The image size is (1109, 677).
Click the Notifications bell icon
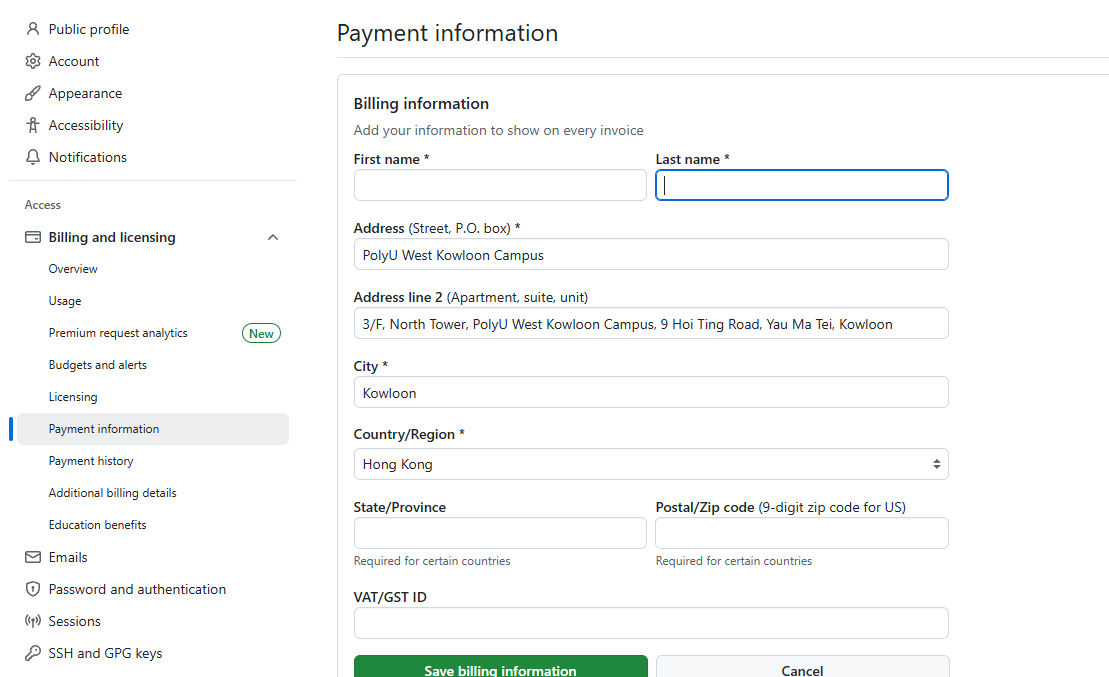[33, 157]
